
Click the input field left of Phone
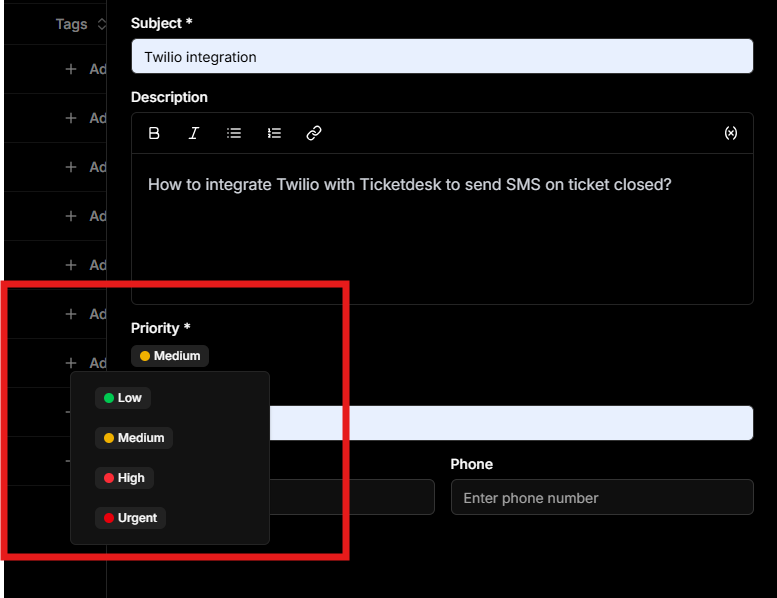pos(352,497)
